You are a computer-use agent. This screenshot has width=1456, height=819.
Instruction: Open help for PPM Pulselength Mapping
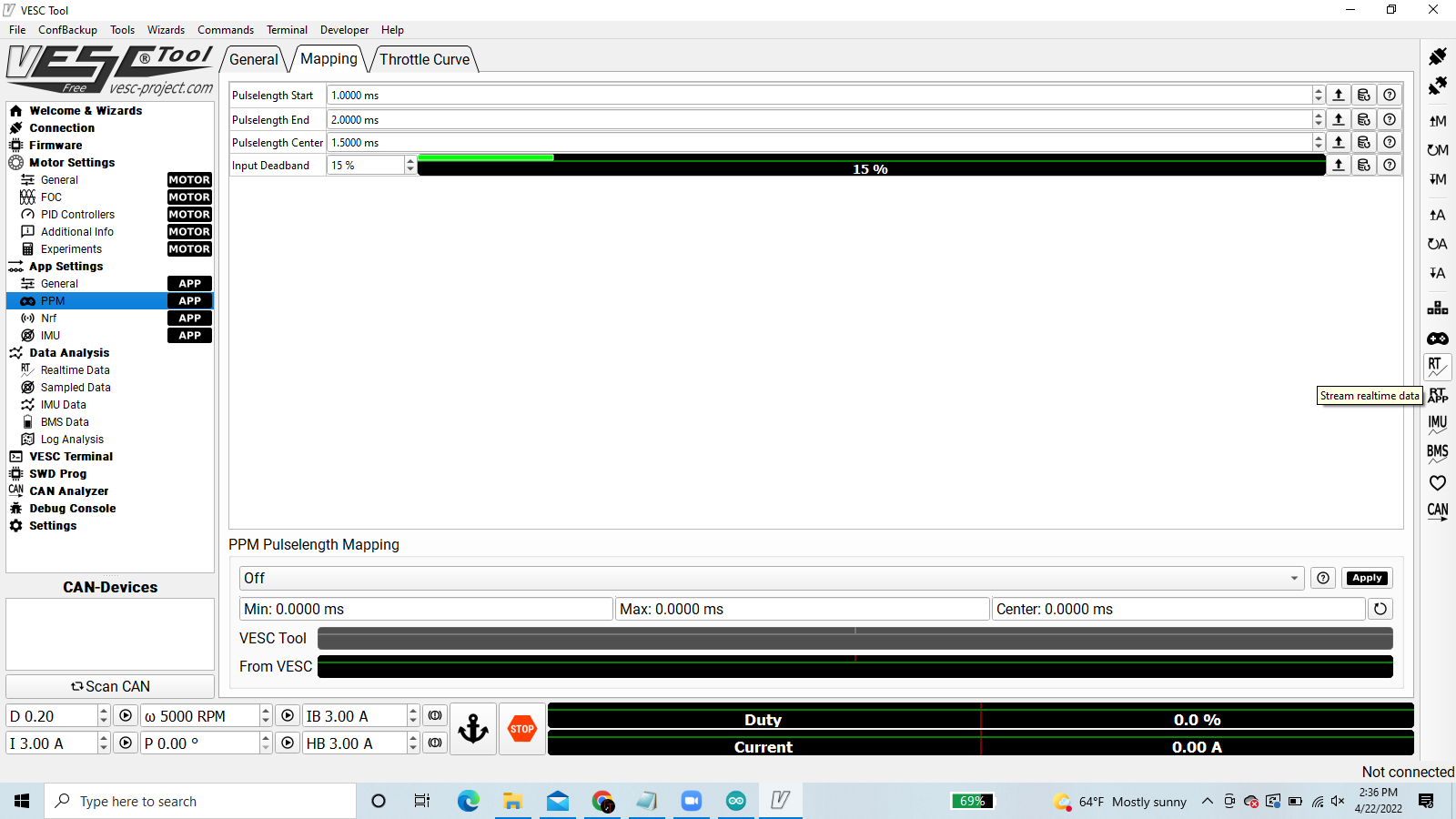coord(1323,578)
